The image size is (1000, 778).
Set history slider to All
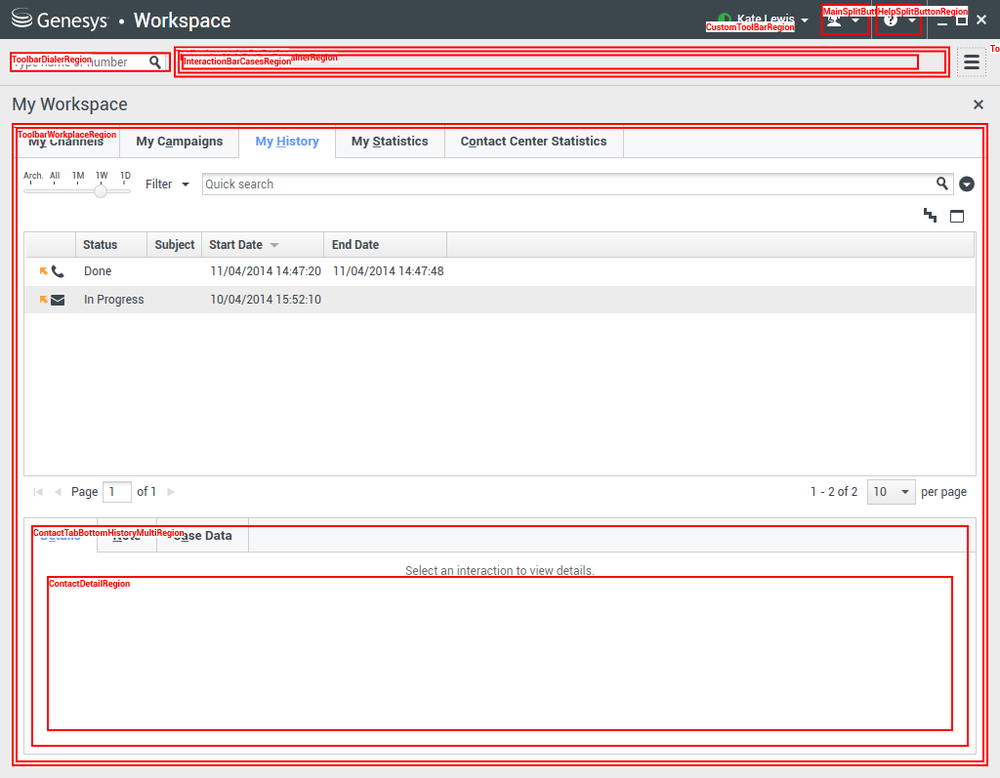tap(55, 175)
